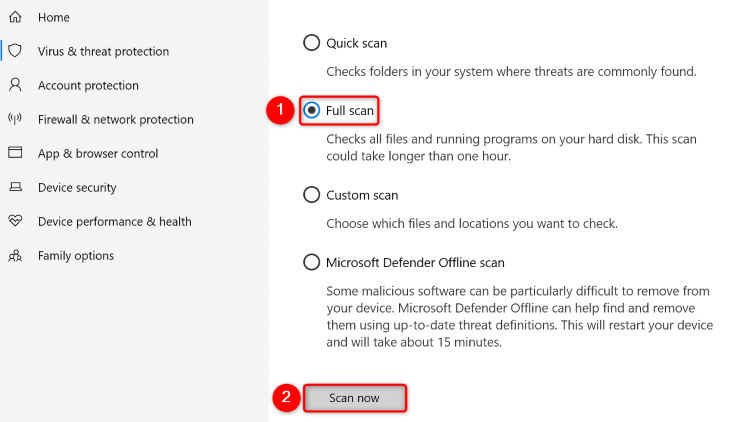The image size is (729, 422).
Task: Click the red step 1 annotation badge
Action: tap(279, 109)
